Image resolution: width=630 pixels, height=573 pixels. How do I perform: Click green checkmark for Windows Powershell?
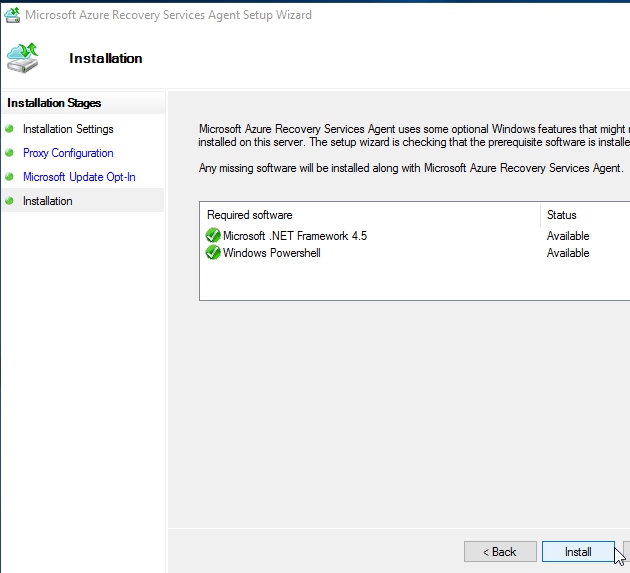213,253
